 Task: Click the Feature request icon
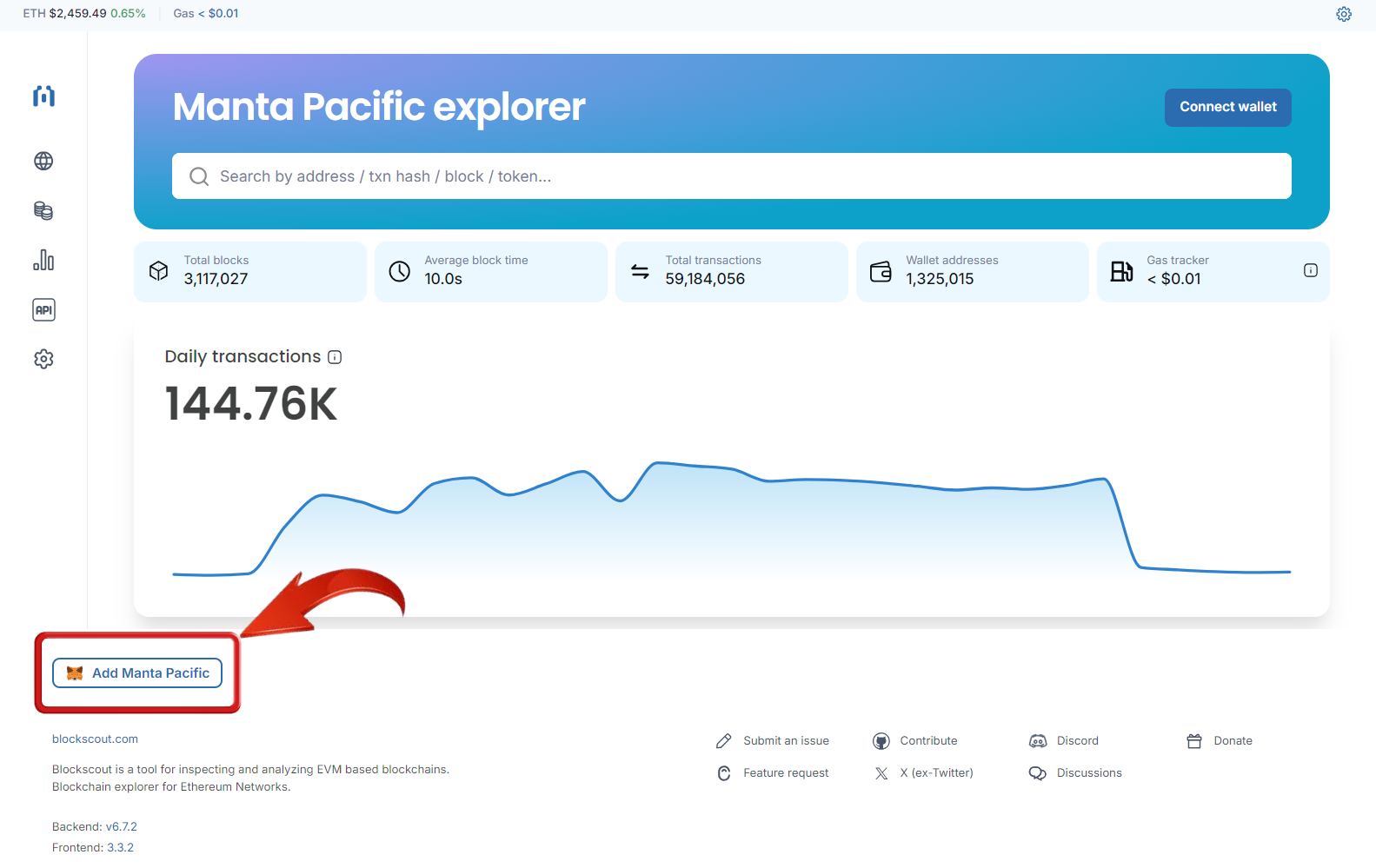(724, 773)
